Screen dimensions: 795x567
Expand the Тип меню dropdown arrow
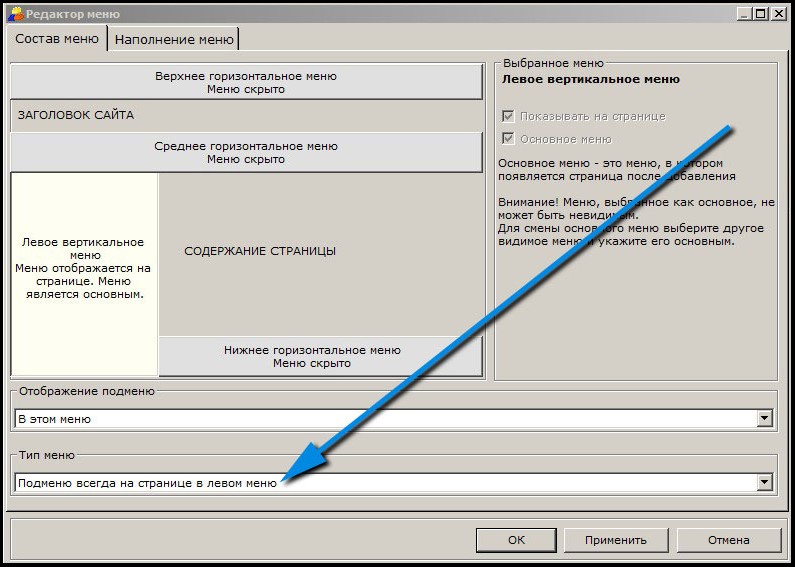pyautogui.click(x=765, y=482)
